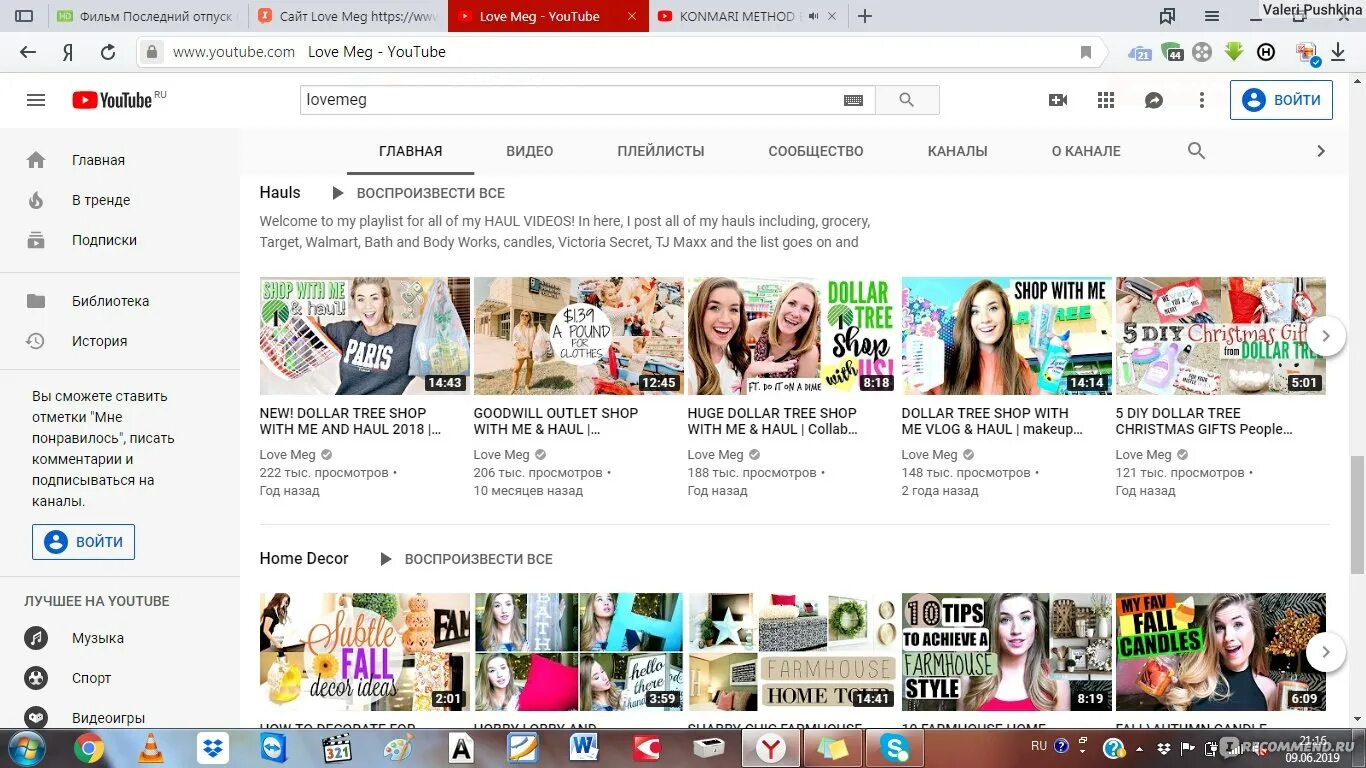Screen dimensions: 1366x768
Task: Reload the page
Action: [x=108, y=52]
